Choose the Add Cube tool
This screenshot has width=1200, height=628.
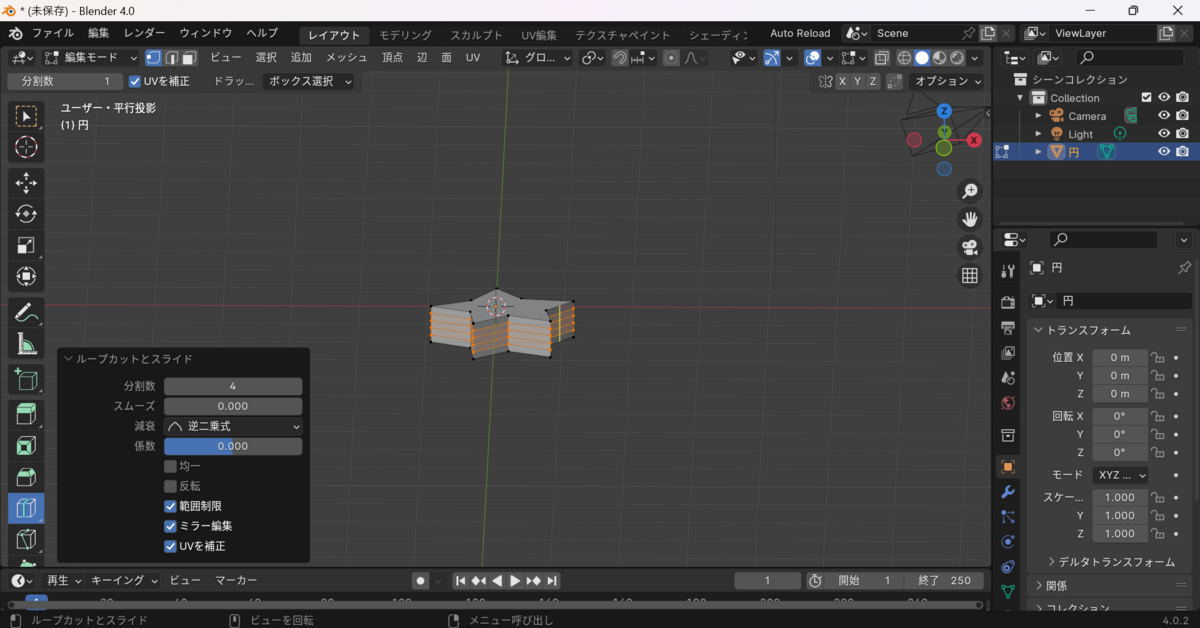click(x=26, y=380)
